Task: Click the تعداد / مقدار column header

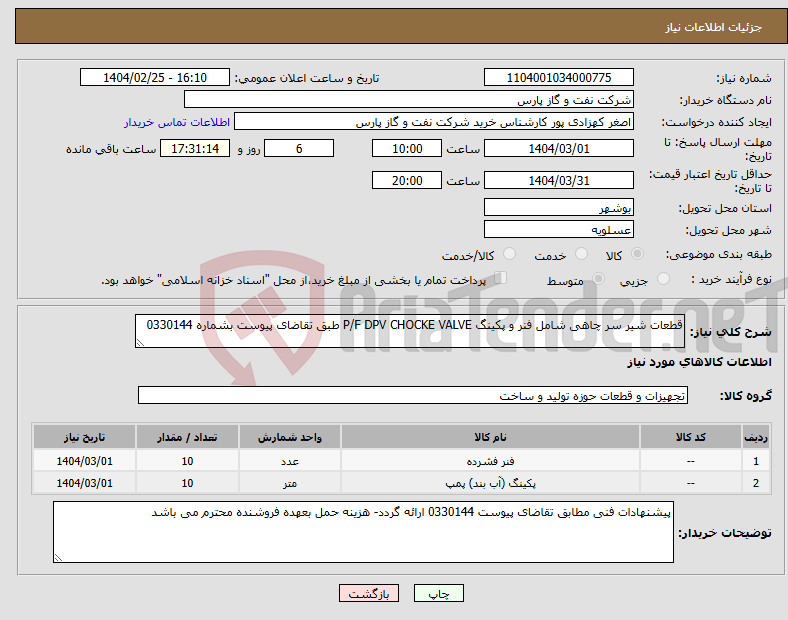Action: [187, 437]
